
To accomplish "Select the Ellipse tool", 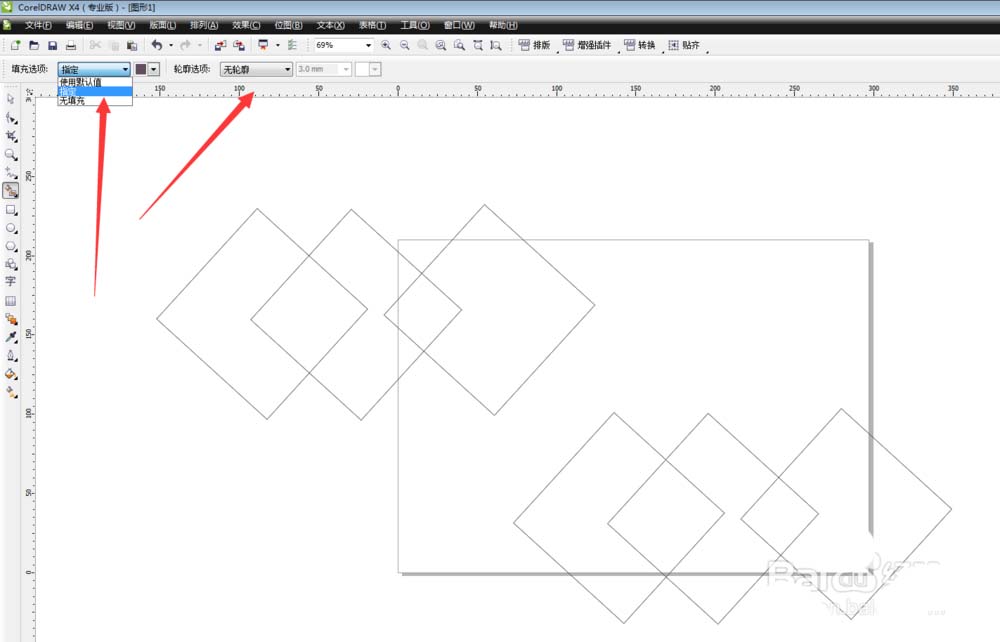I will tap(11, 228).
